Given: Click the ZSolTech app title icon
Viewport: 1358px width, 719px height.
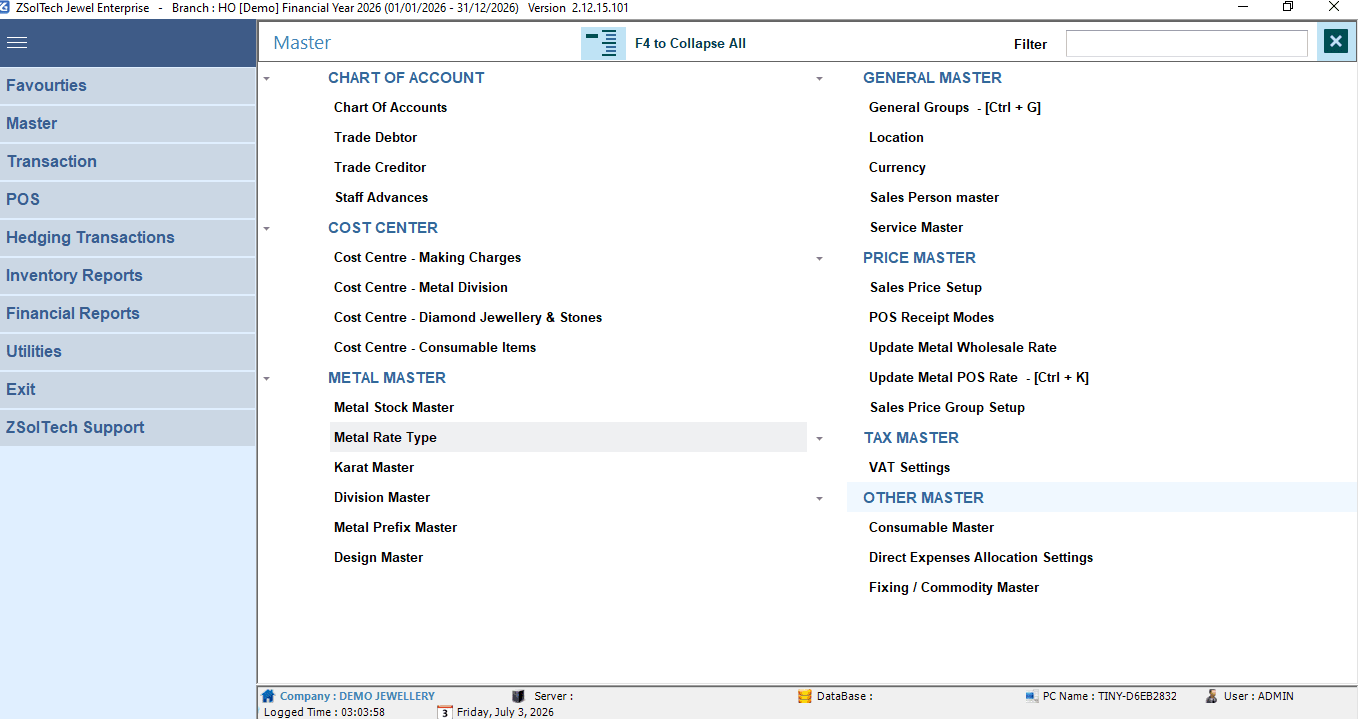Looking at the screenshot, I should (7, 7).
